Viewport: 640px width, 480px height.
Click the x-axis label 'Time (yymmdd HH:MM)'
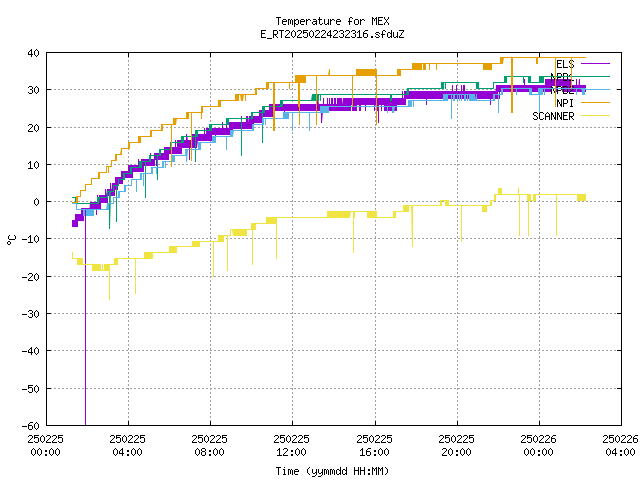(x=332, y=471)
